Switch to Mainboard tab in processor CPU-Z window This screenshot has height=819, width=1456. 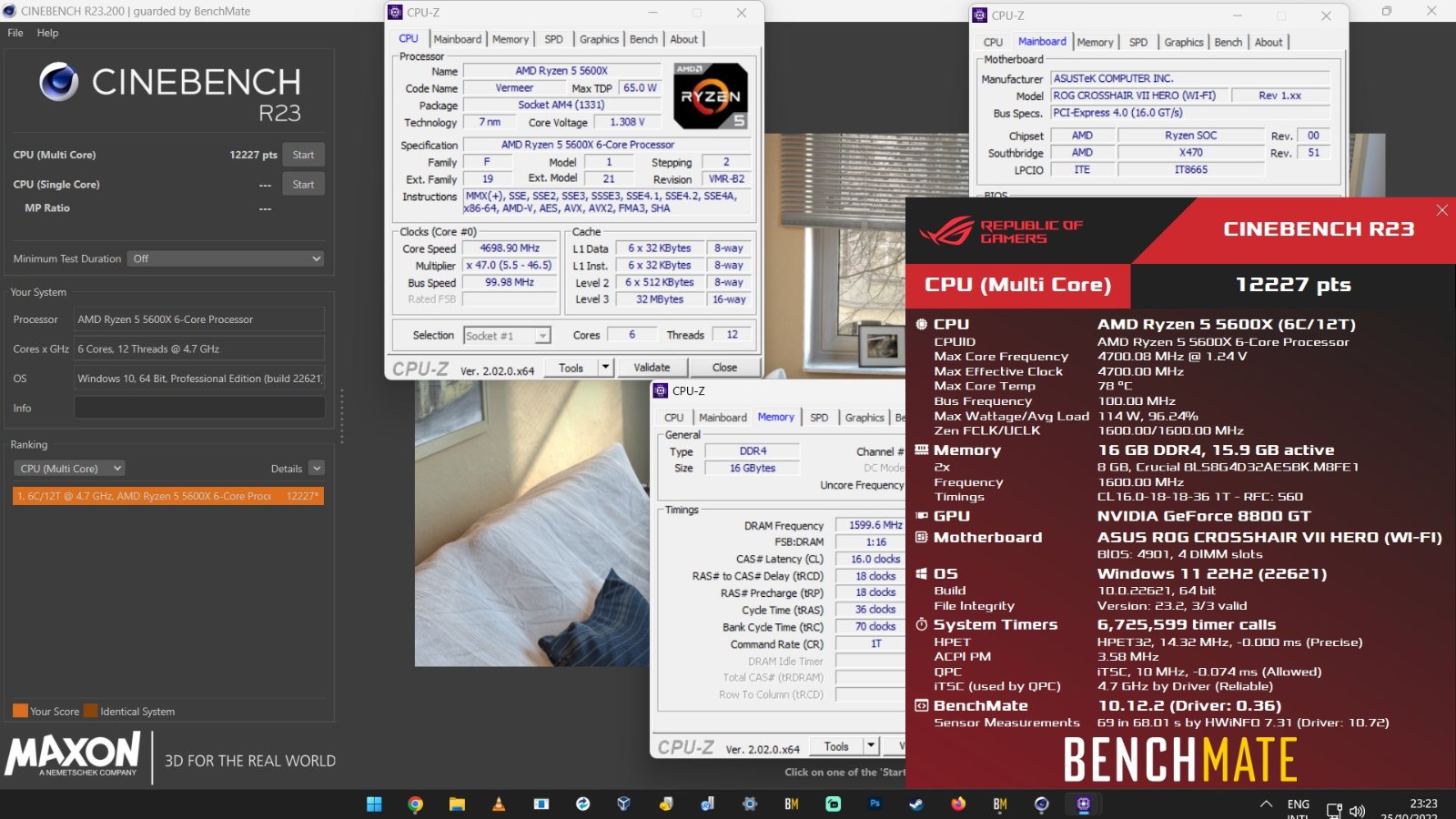point(458,39)
